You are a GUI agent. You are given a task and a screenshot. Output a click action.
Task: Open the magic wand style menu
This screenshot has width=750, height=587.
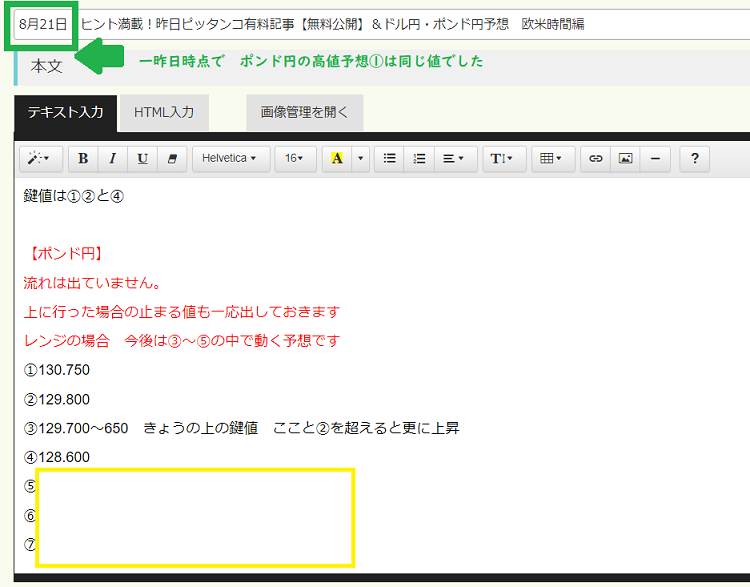[41, 158]
